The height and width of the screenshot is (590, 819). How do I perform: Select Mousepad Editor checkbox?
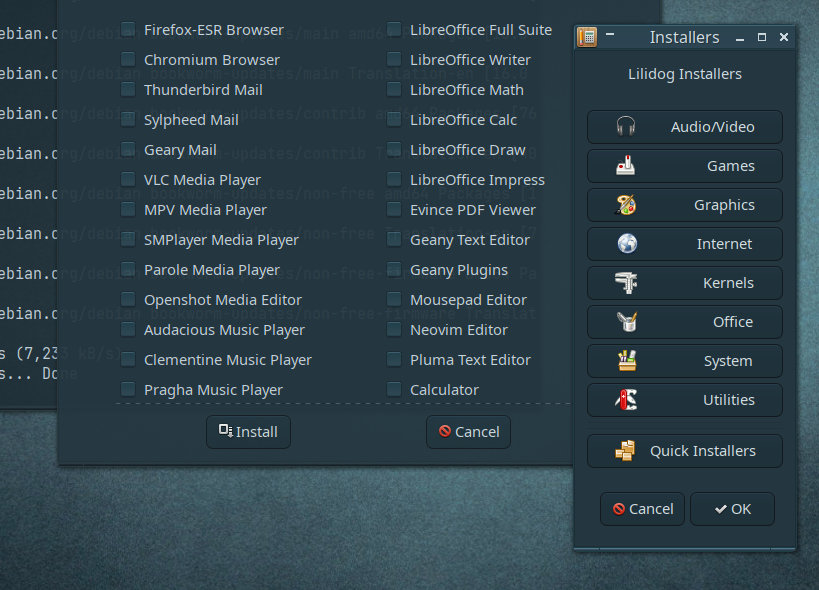[394, 299]
